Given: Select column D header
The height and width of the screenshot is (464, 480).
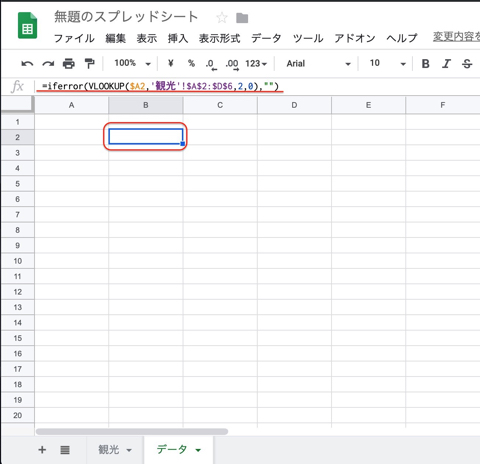Looking at the screenshot, I should coord(294,105).
